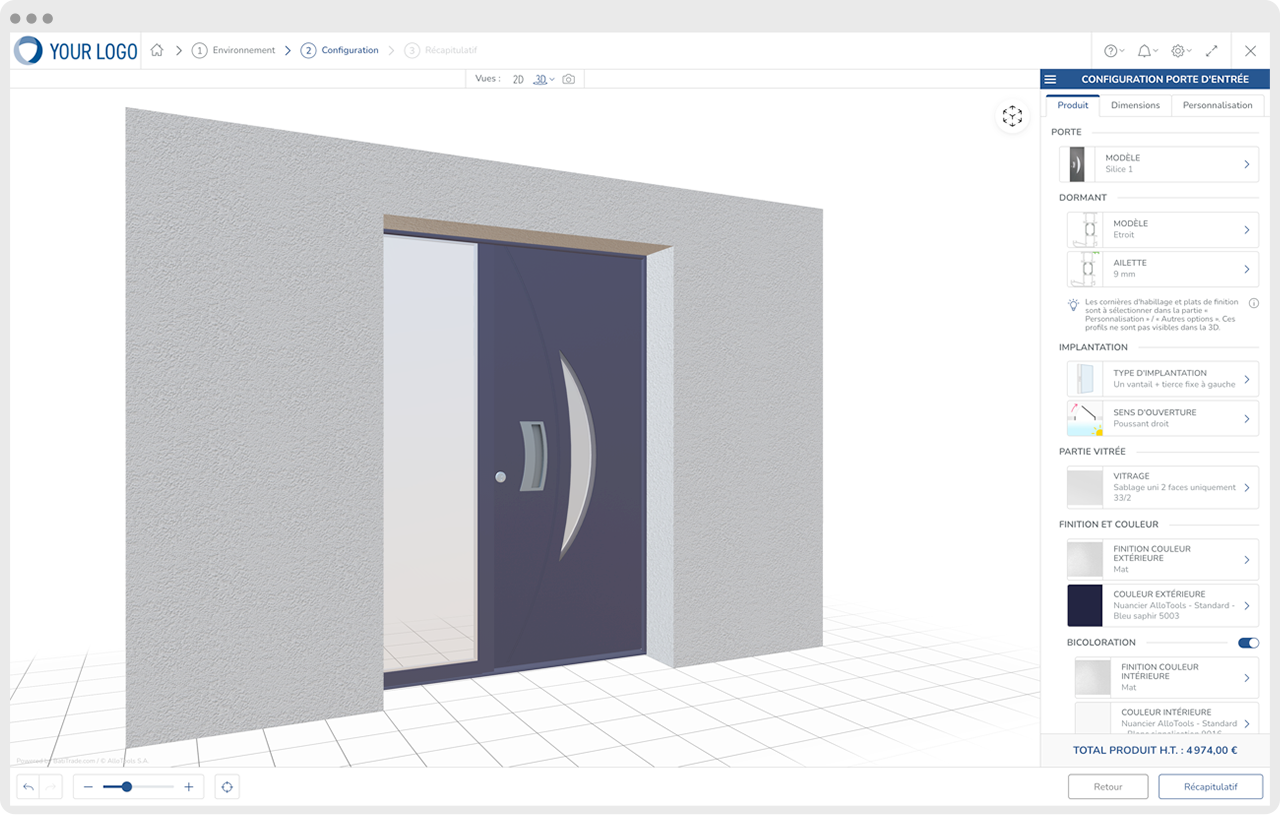The width and height of the screenshot is (1280, 815).
Task: Open Finition couleur intérieure Mat options
Action: coord(1167,677)
